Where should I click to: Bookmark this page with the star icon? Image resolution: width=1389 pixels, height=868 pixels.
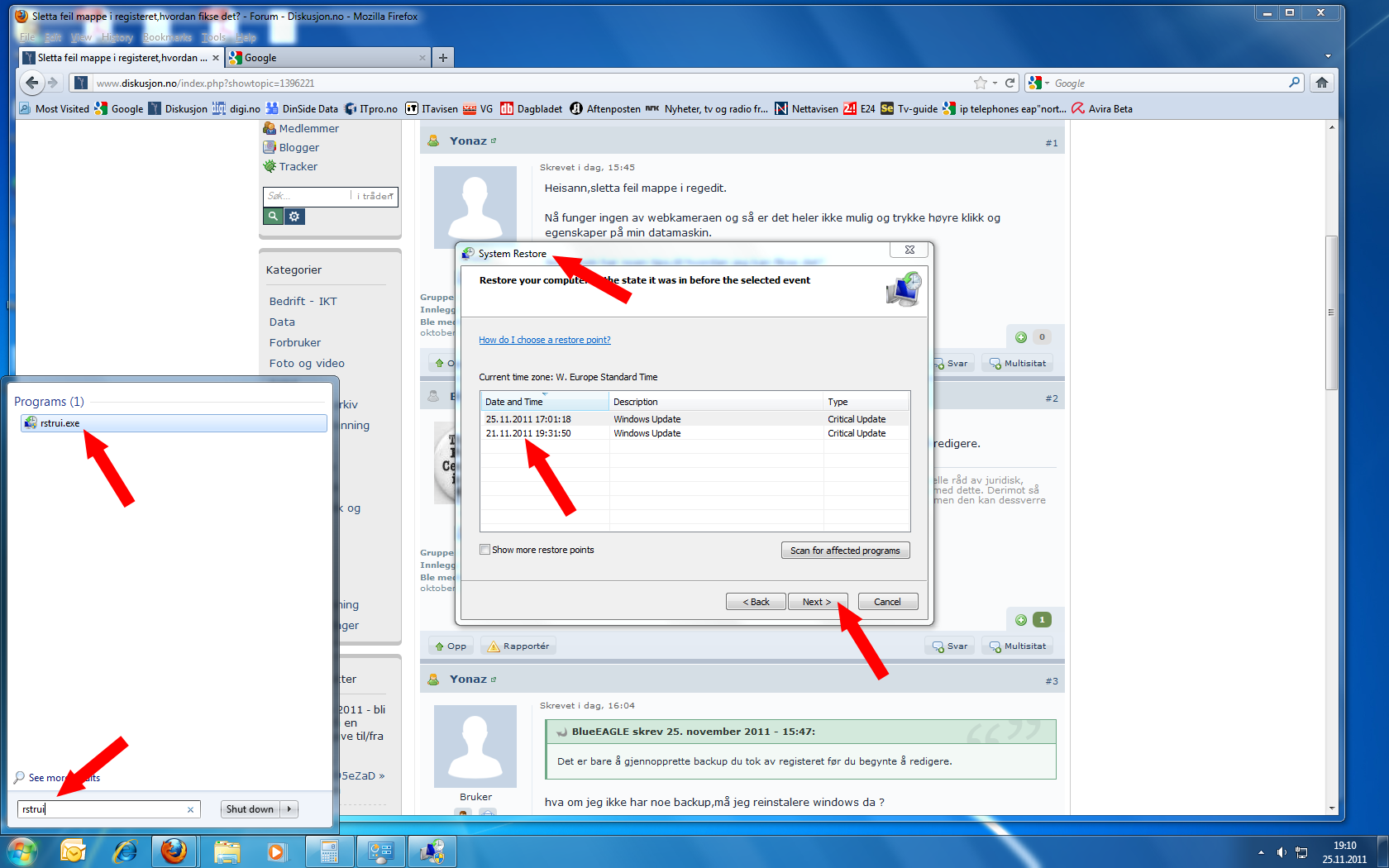coord(981,83)
